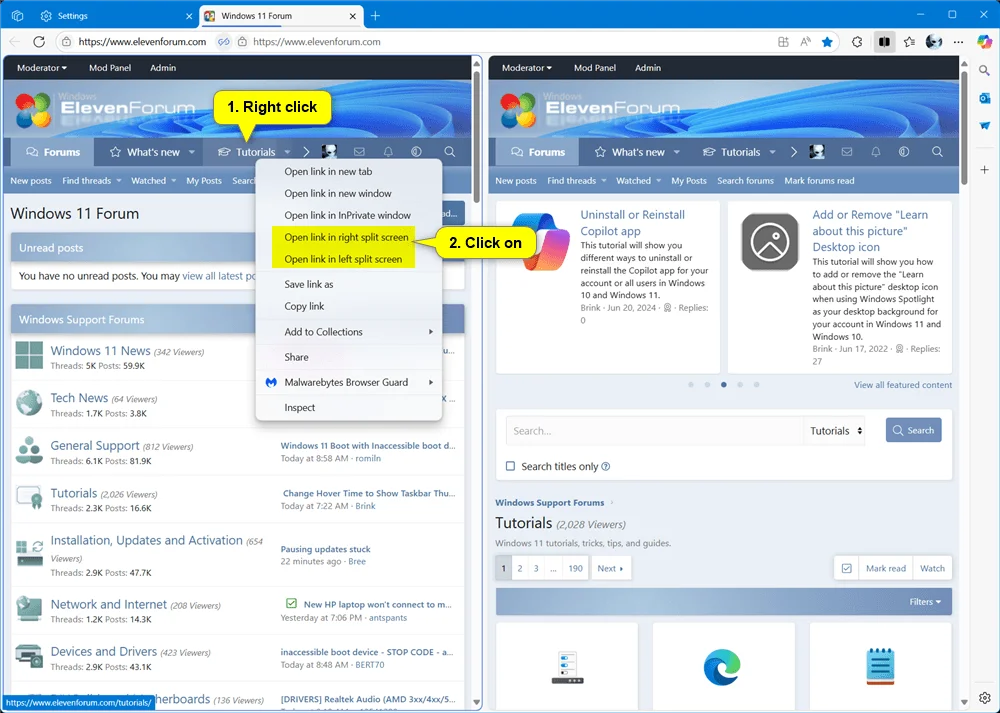Click Mark forums read in the right pane
The height and width of the screenshot is (713, 1000).
click(819, 181)
